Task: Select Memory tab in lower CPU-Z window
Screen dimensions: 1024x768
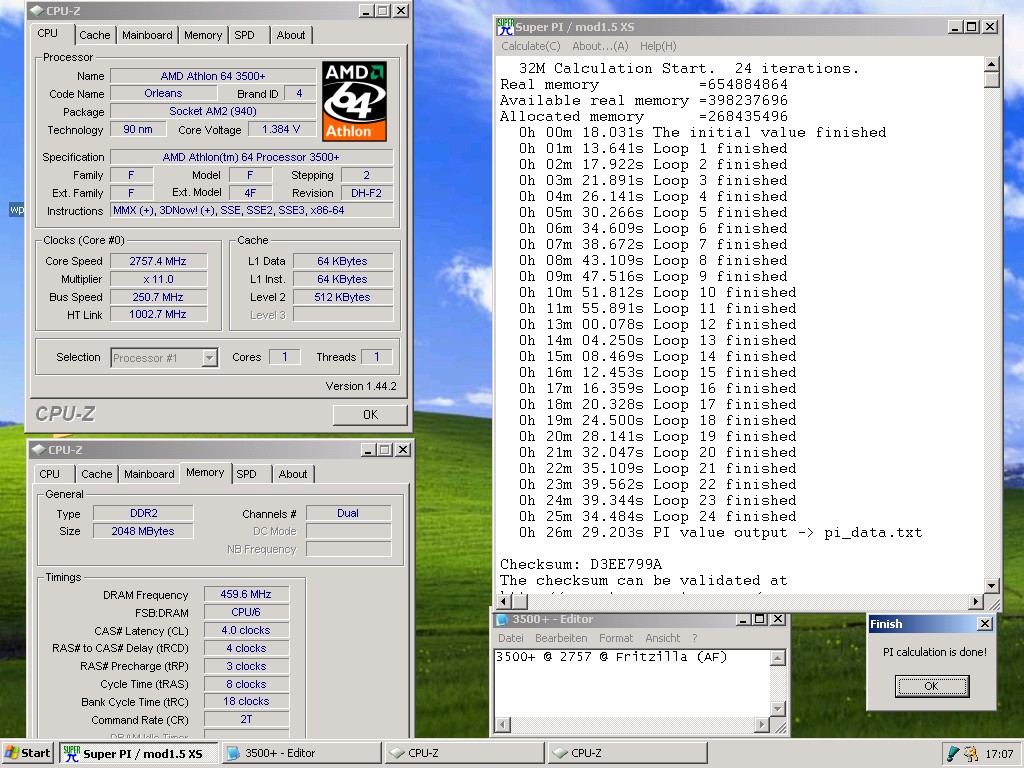Action: (x=205, y=472)
